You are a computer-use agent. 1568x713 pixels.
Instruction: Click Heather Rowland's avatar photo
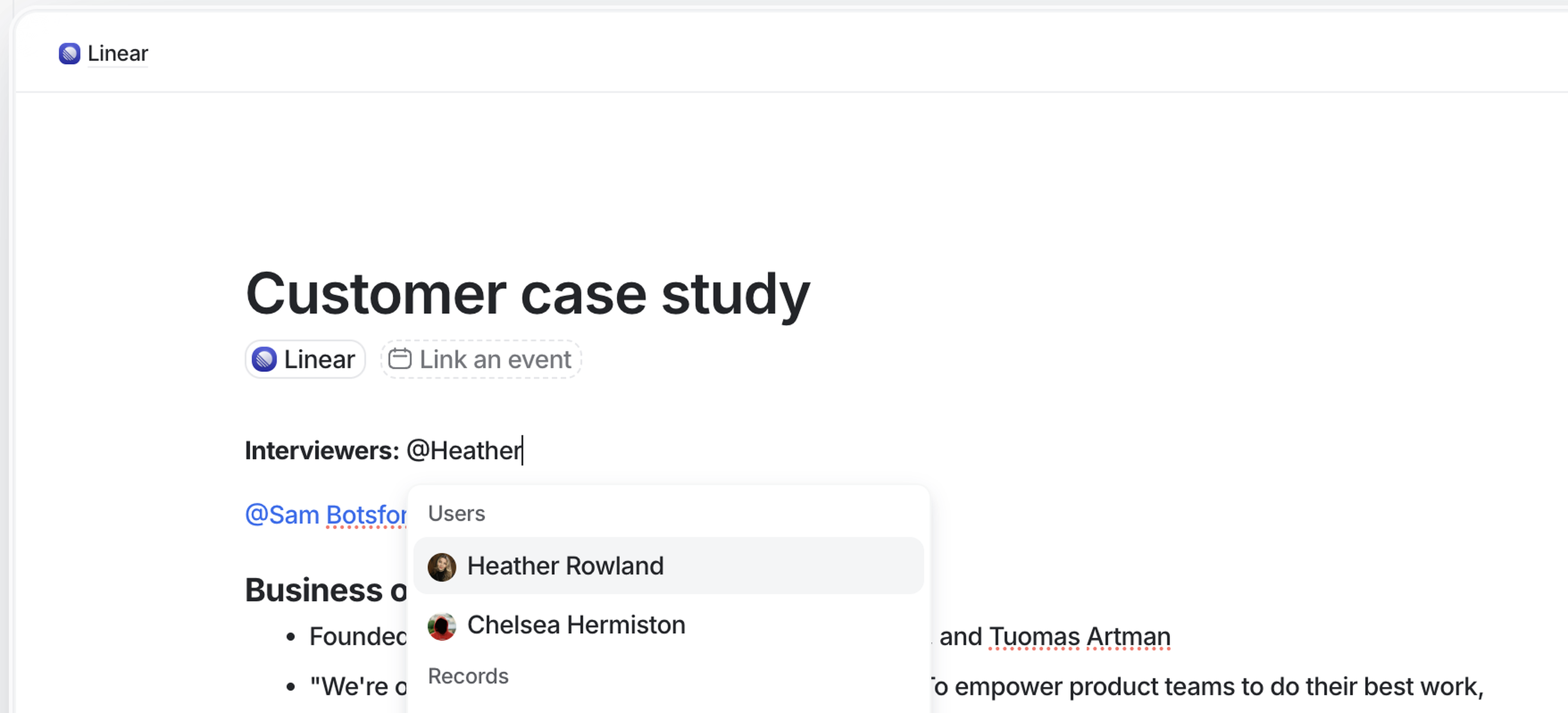pyautogui.click(x=442, y=567)
